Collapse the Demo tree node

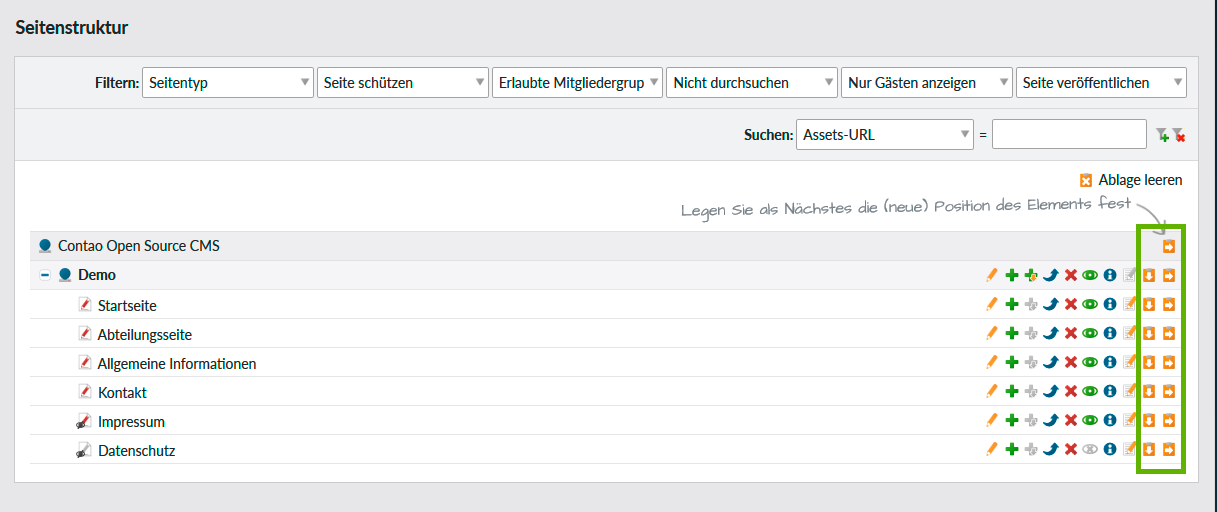pyautogui.click(x=45, y=275)
